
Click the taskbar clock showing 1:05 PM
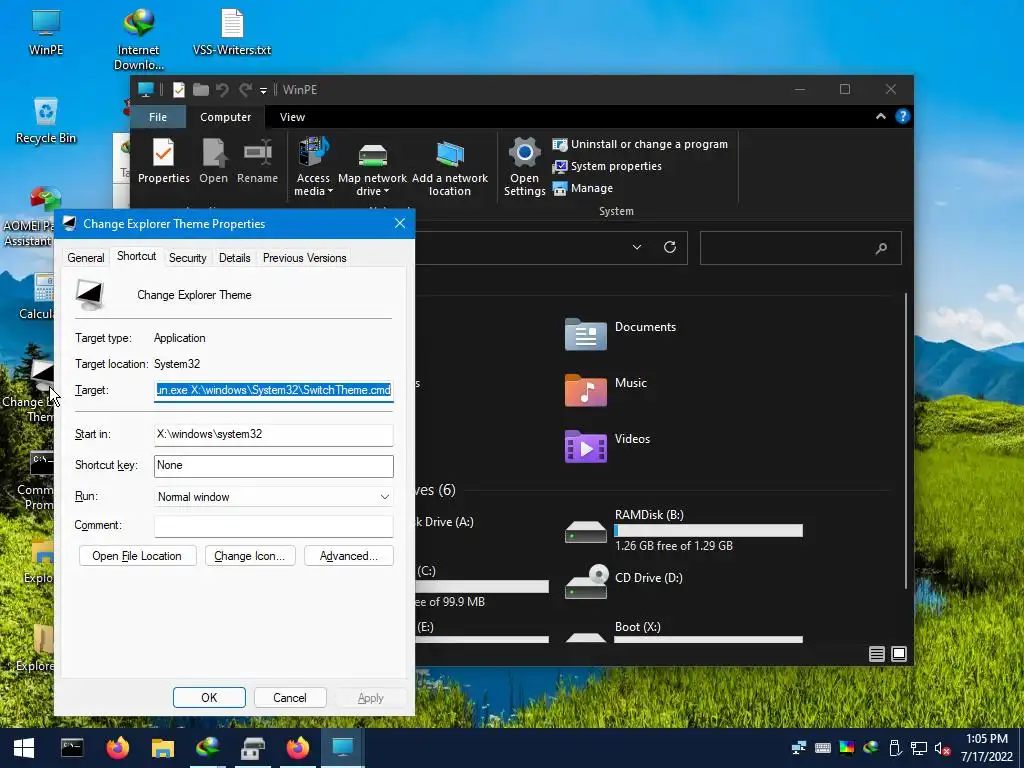point(987,748)
